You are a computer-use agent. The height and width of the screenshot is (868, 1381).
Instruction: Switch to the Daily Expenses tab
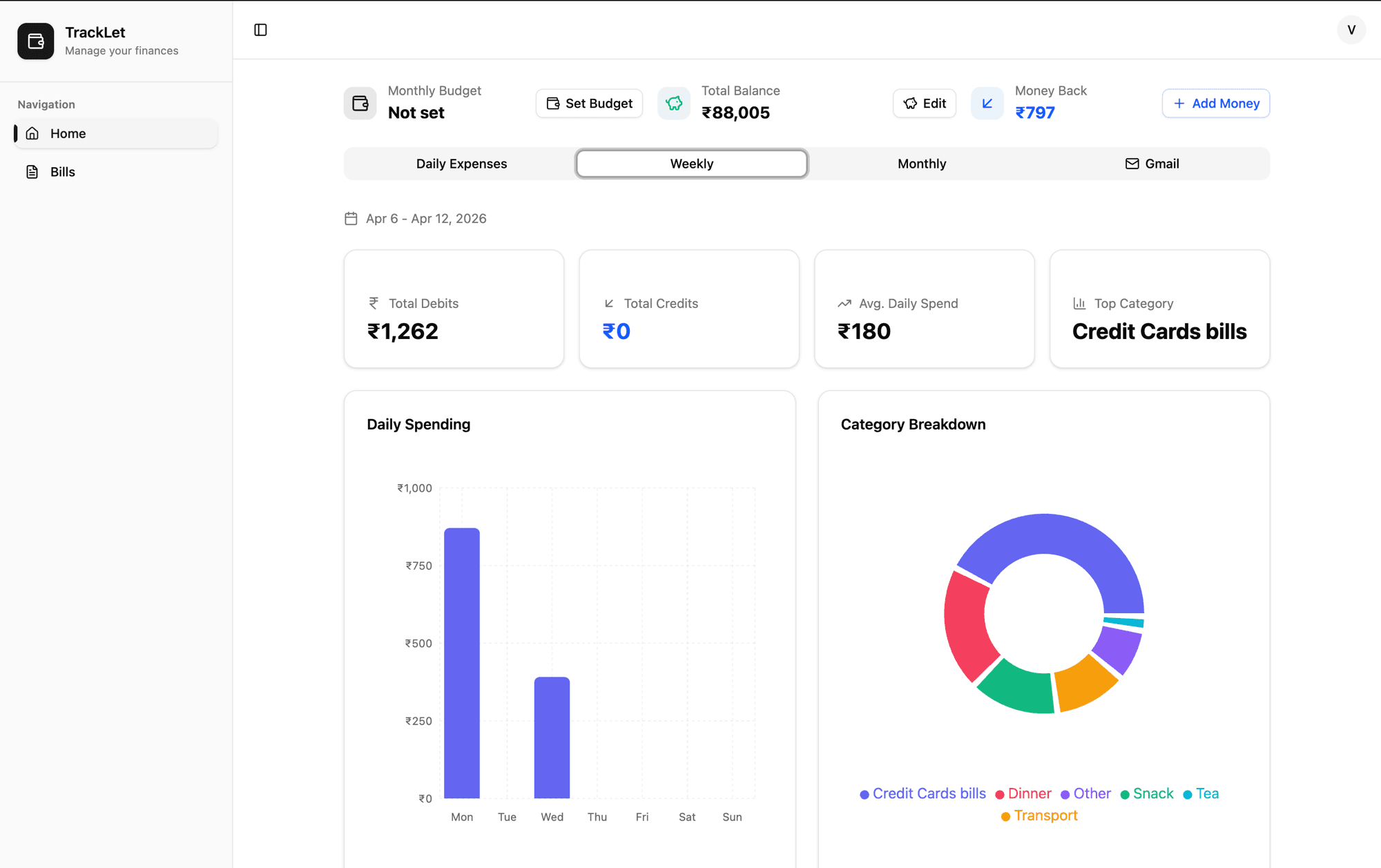pos(461,164)
